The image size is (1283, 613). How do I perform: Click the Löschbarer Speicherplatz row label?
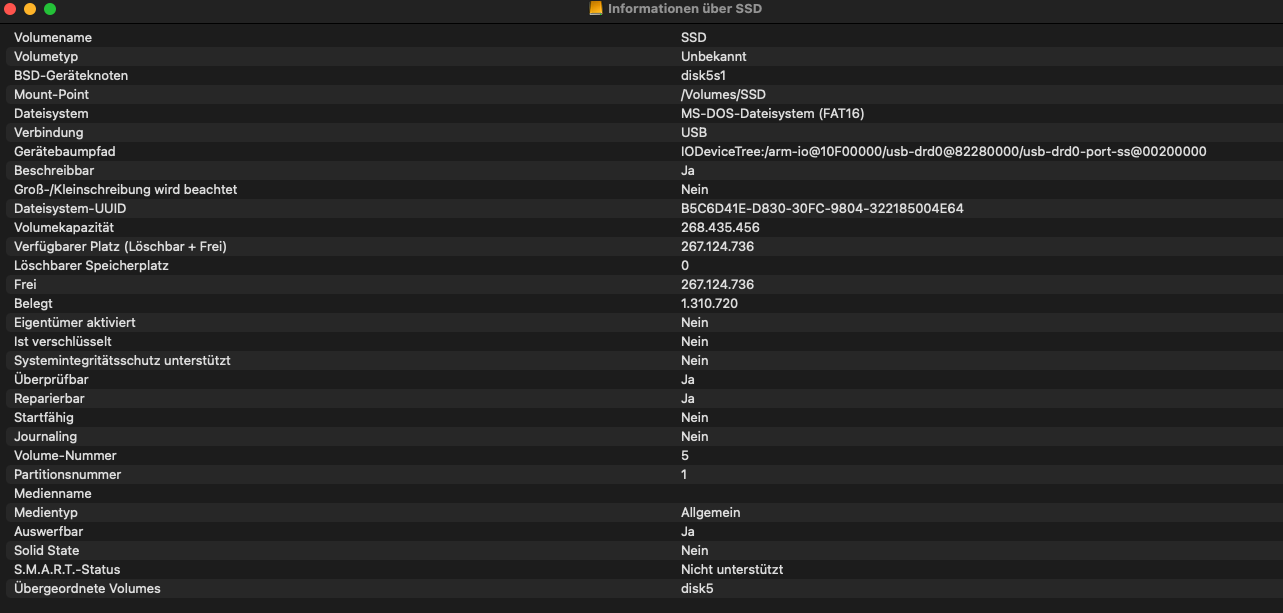click(x=91, y=266)
